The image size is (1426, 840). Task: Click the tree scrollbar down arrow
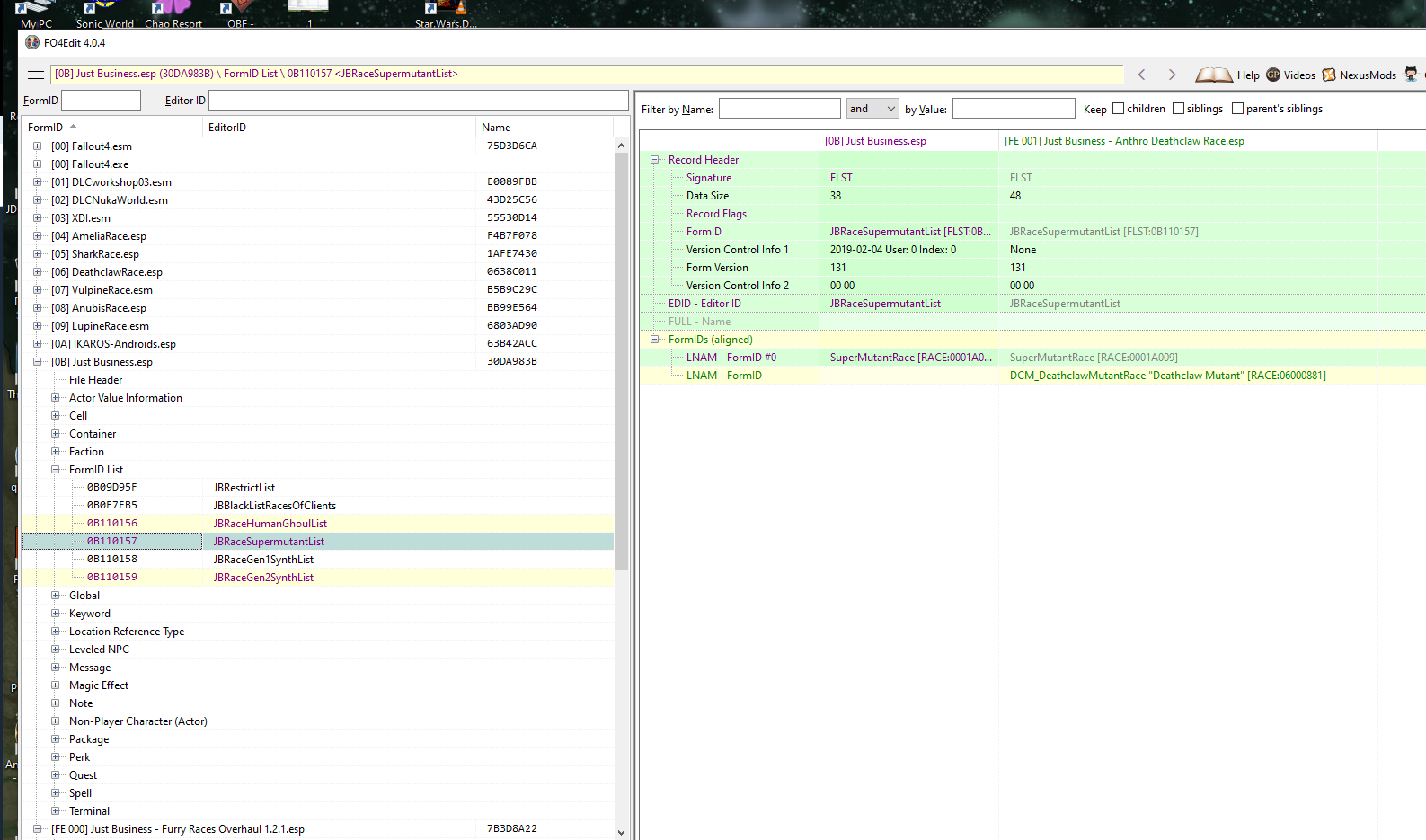621,832
